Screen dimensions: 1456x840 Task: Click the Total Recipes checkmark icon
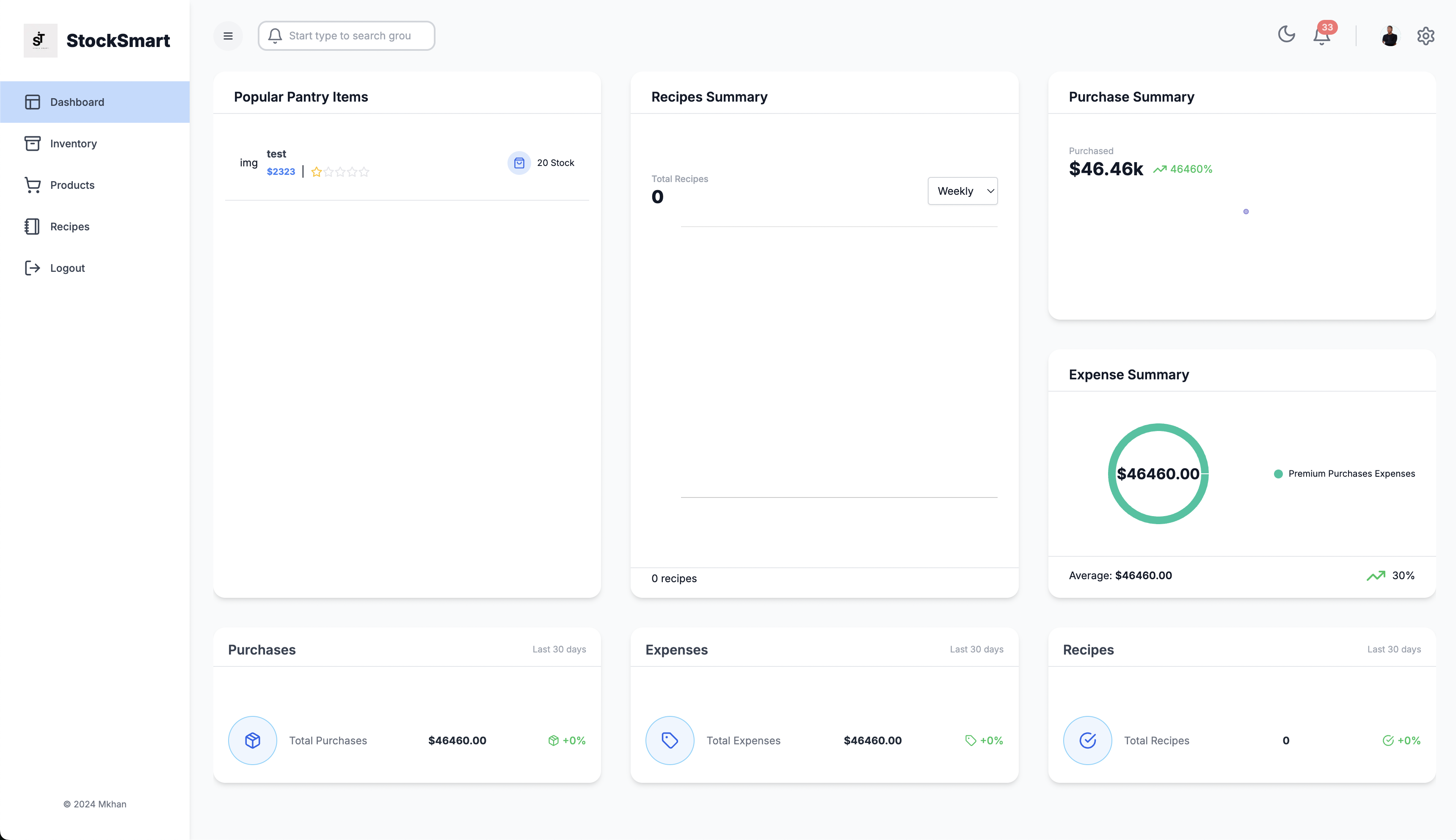1087,740
